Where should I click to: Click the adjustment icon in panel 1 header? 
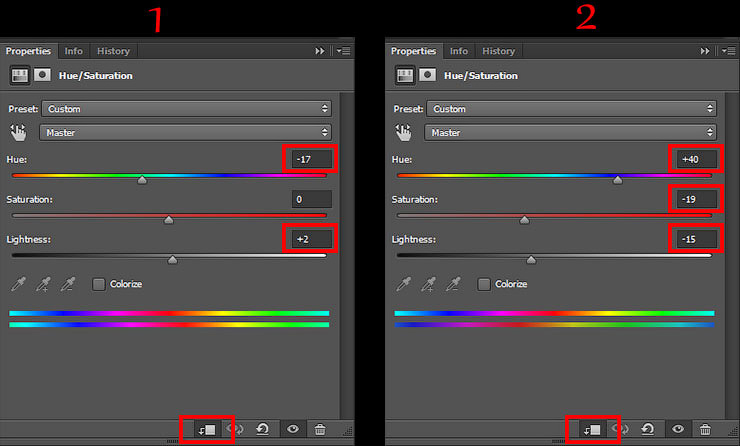[x=19, y=76]
